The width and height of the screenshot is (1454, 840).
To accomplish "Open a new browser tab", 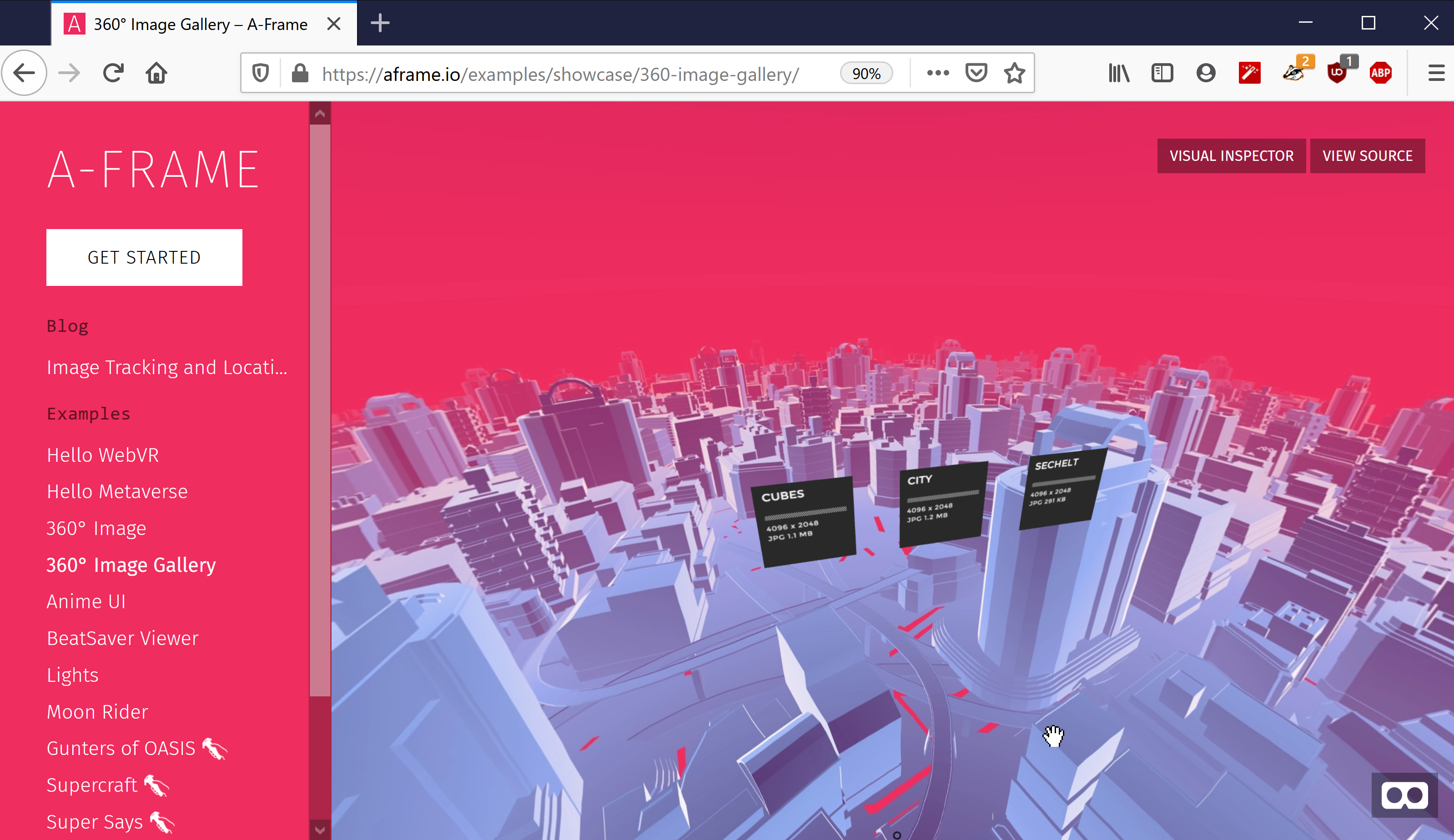I will [380, 23].
